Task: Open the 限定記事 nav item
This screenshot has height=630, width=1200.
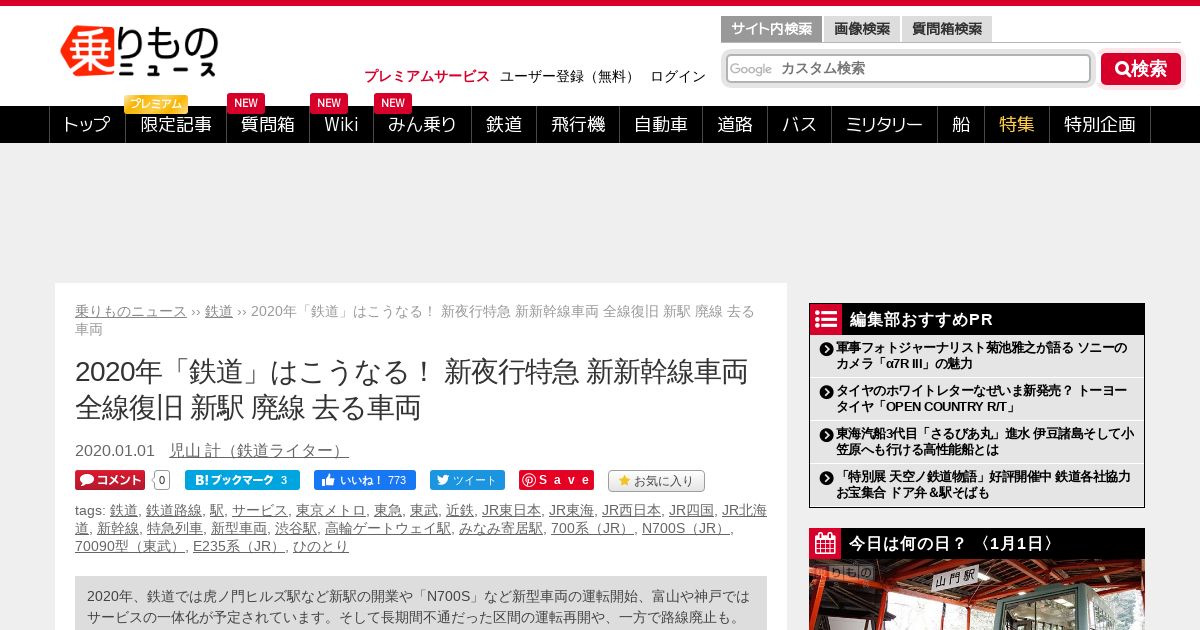Action: (x=176, y=125)
